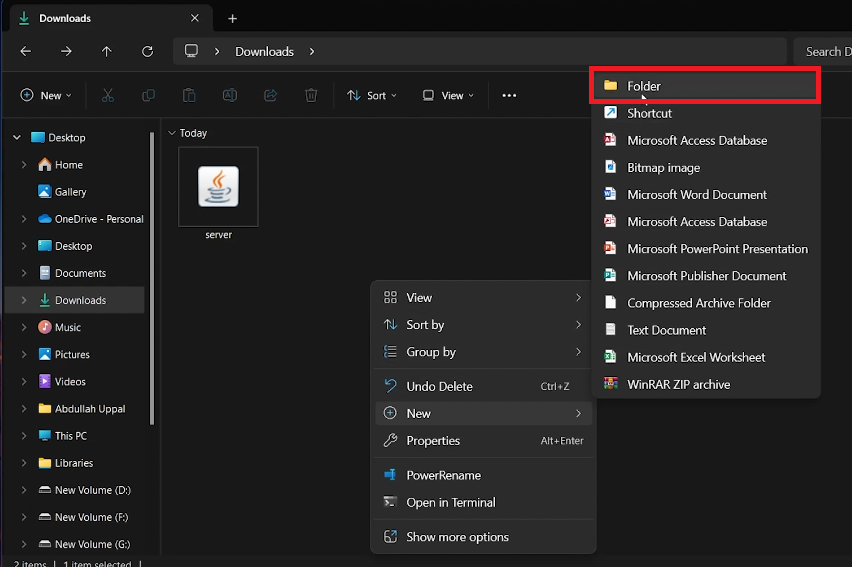Screen dimensions: 852x567
Task: Click the Rename icon in toolbar
Action: click(229, 95)
